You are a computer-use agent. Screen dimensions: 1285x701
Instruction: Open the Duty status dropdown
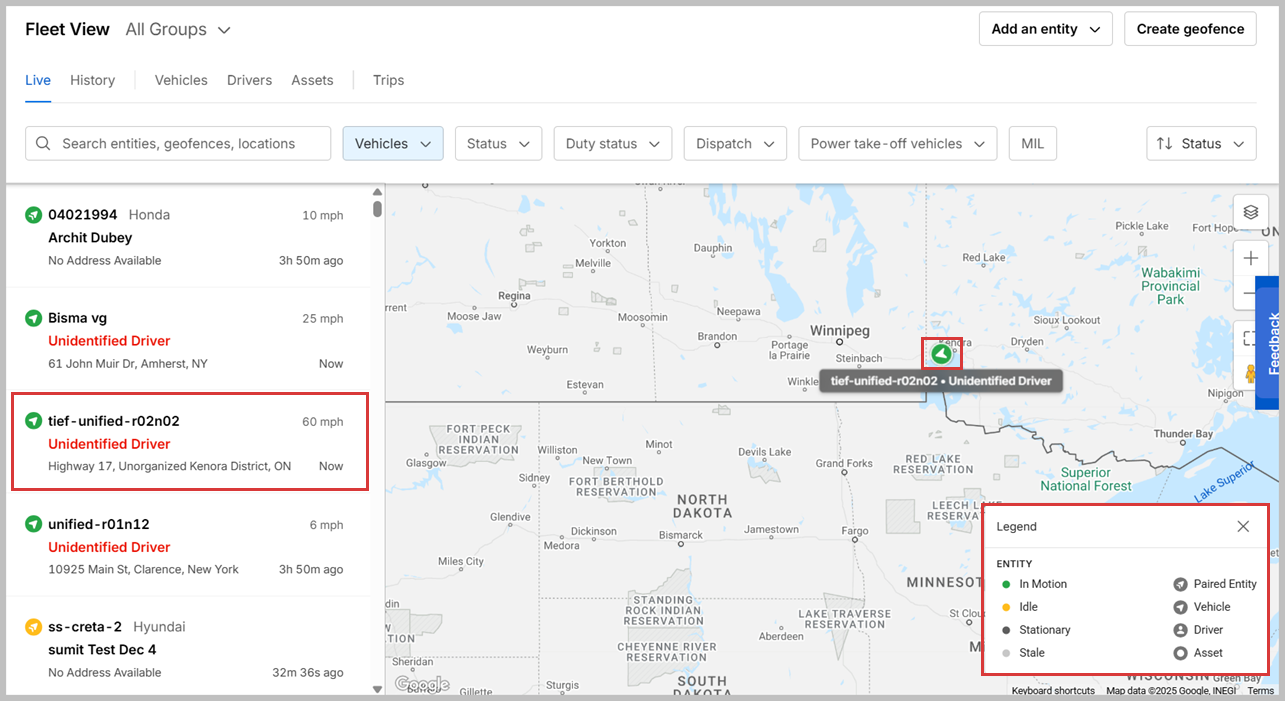tap(612, 143)
